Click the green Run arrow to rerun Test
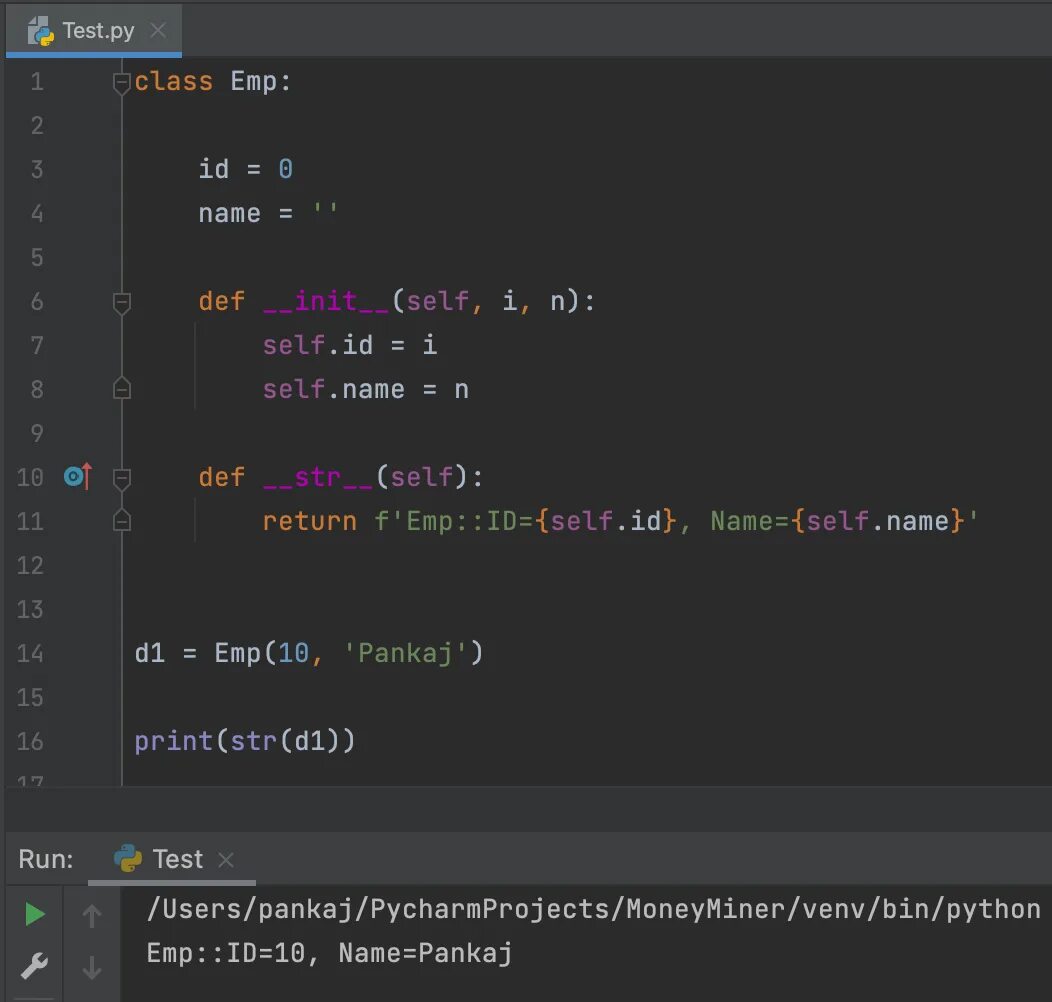Image resolution: width=1052 pixels, height=1002 pixels. (x=33, y=913)
